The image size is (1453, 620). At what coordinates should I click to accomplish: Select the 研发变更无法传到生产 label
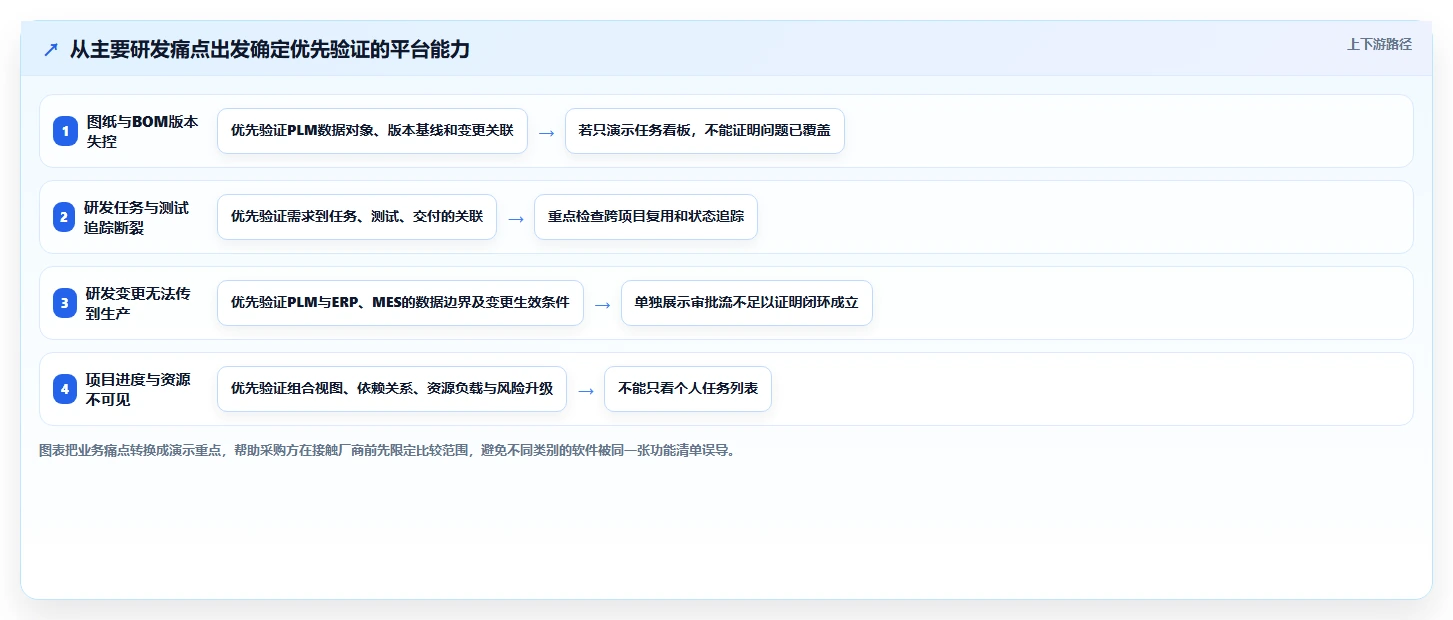coord(138,303)
